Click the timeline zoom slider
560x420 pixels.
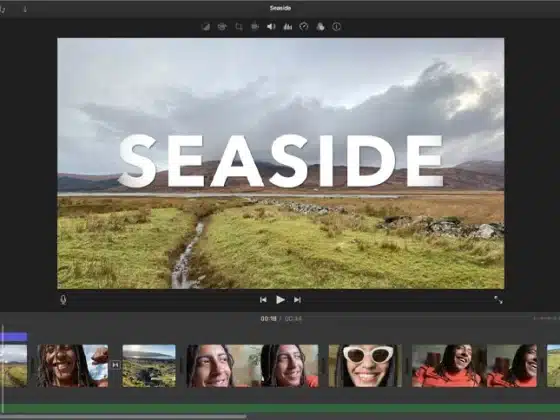546,318
